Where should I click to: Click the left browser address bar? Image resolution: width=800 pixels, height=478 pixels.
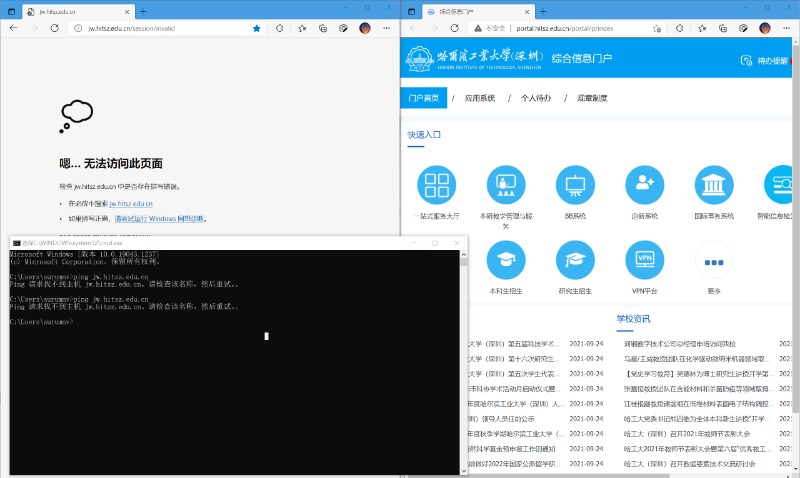166,29
